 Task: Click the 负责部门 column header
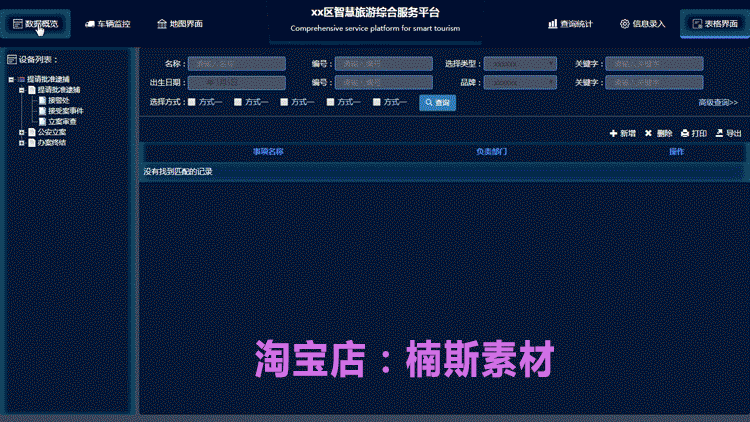(x=492, y=152)
